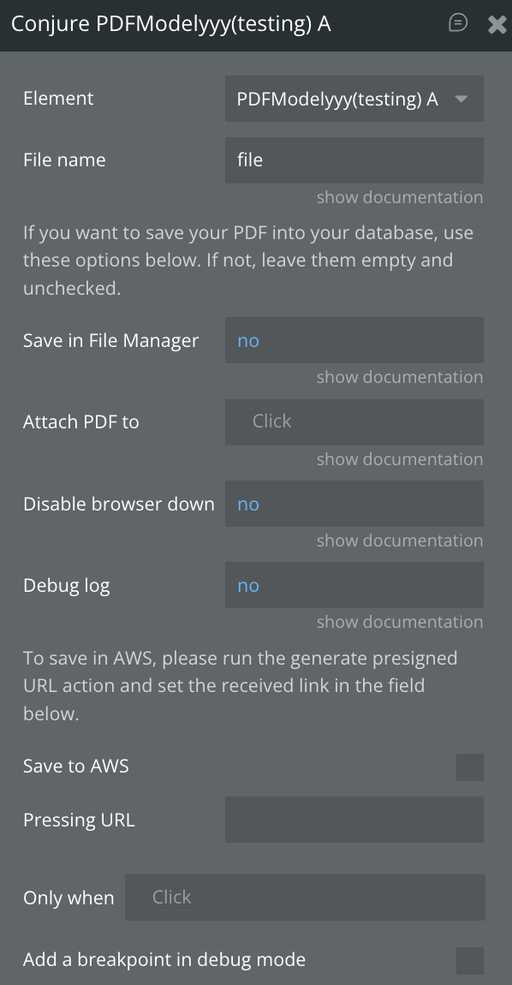512x985 pixels.
Task: Click the panel title Conjure PDFModelyyy(testing) A
Action: [x=171, y=24]
